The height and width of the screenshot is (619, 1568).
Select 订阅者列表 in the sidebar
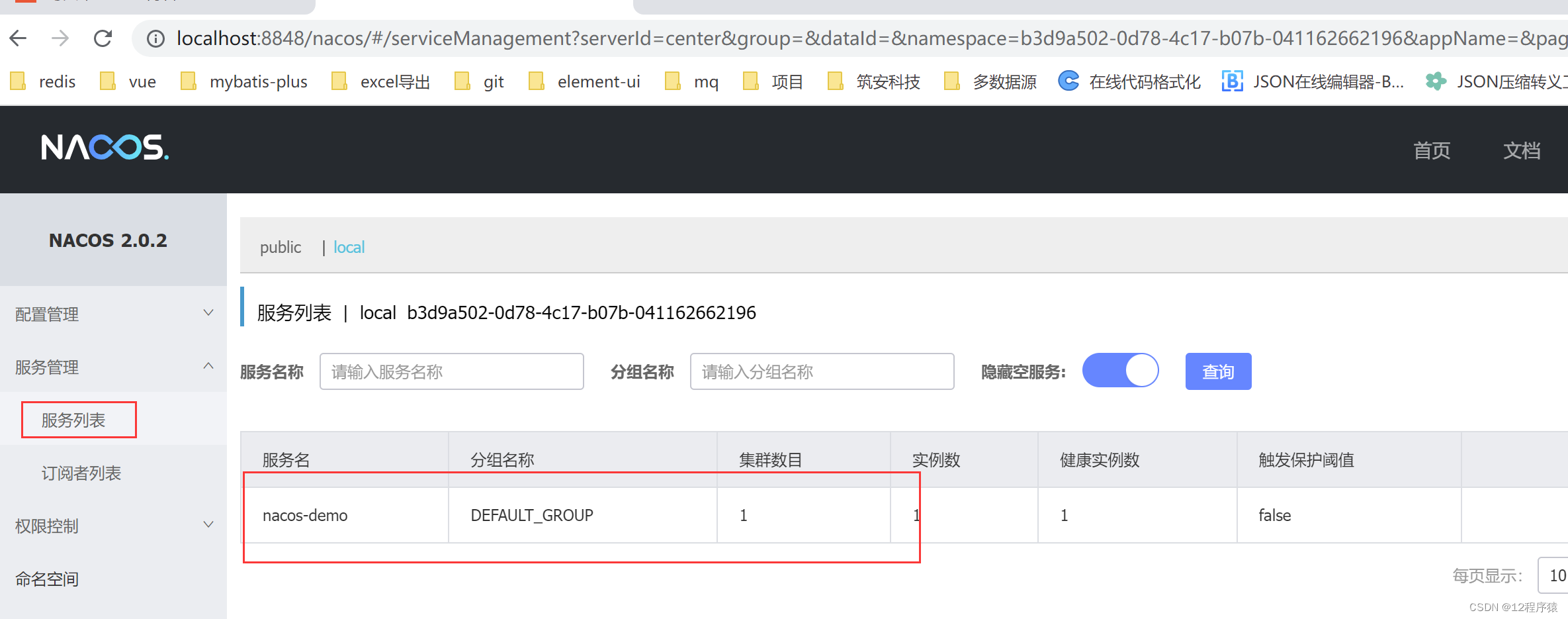(81, 473)
